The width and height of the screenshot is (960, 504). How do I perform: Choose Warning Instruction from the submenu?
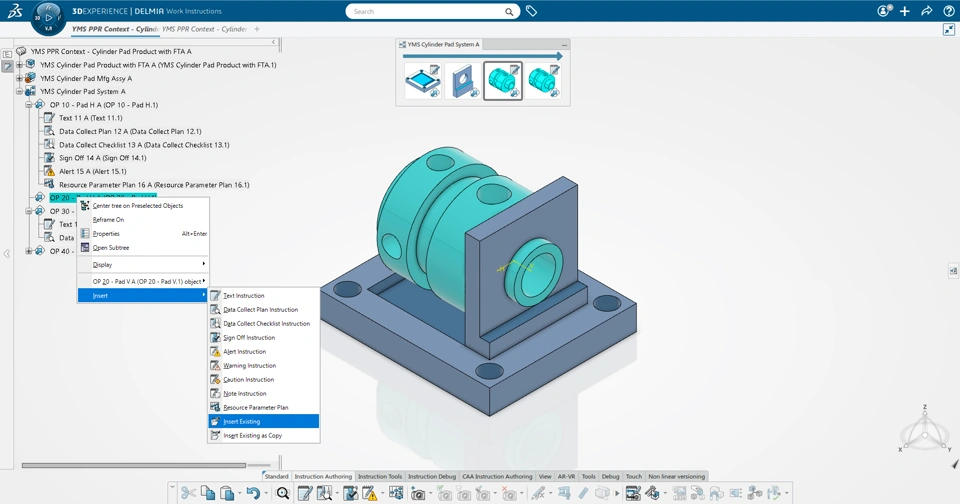(264, 366)
